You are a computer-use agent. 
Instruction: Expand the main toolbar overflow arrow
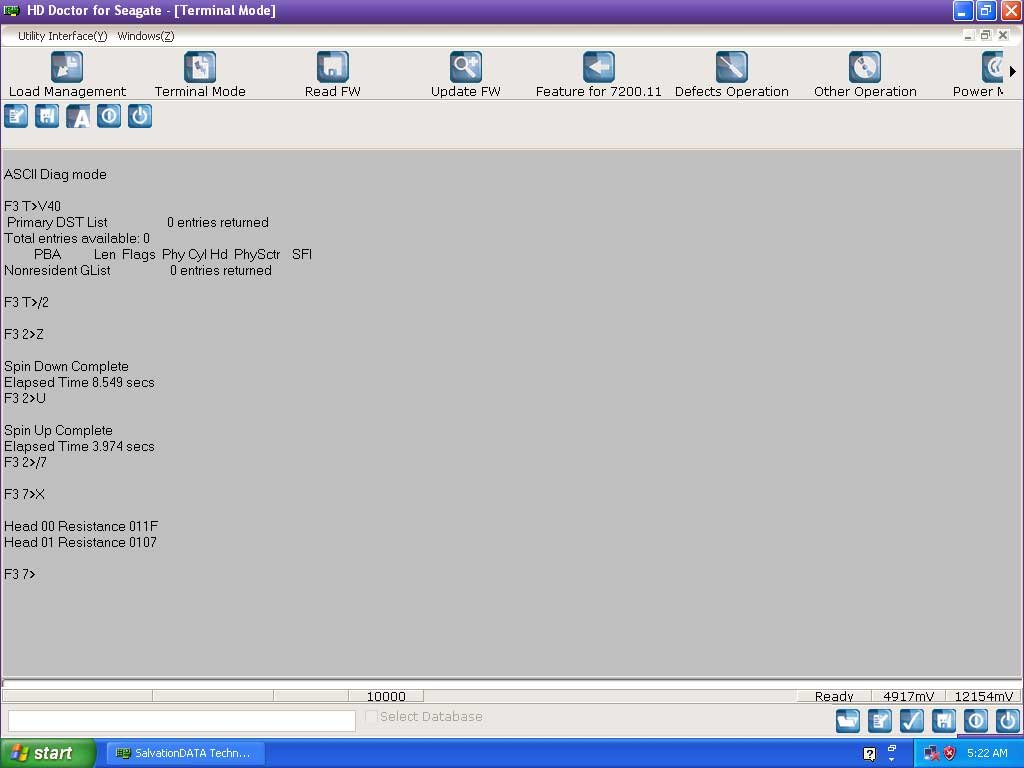pyautogui.click(x=1012, y=71)
